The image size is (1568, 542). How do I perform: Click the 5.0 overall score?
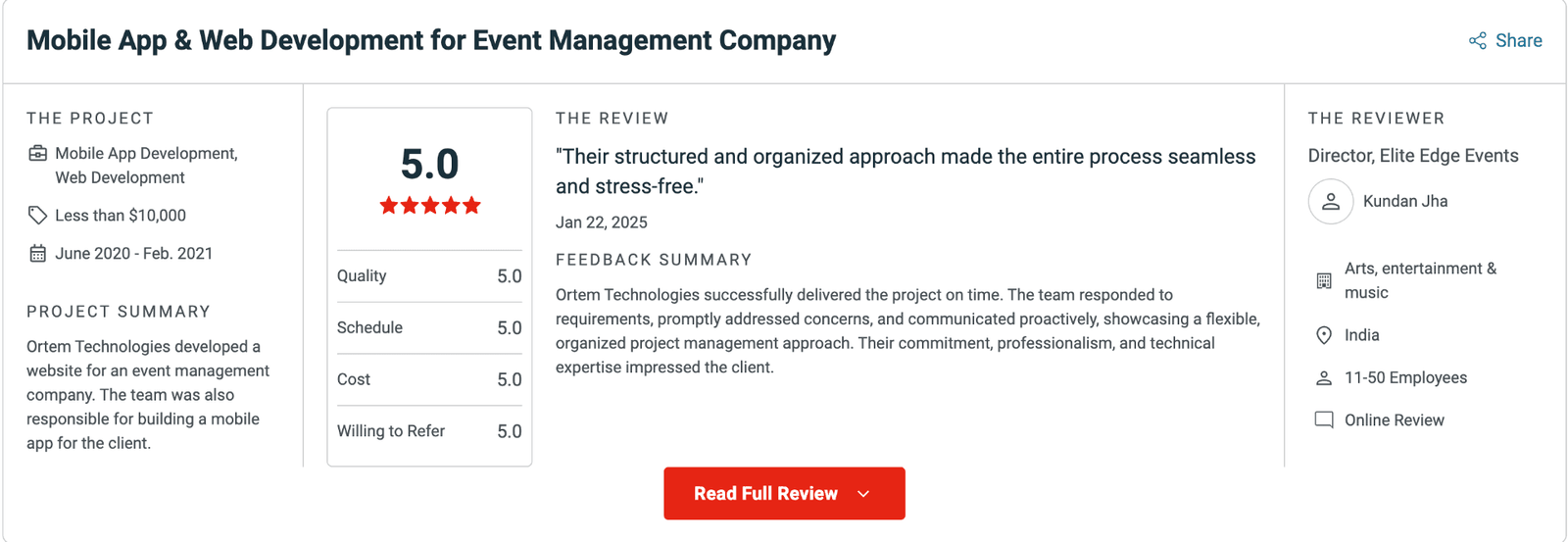[429, 164]
